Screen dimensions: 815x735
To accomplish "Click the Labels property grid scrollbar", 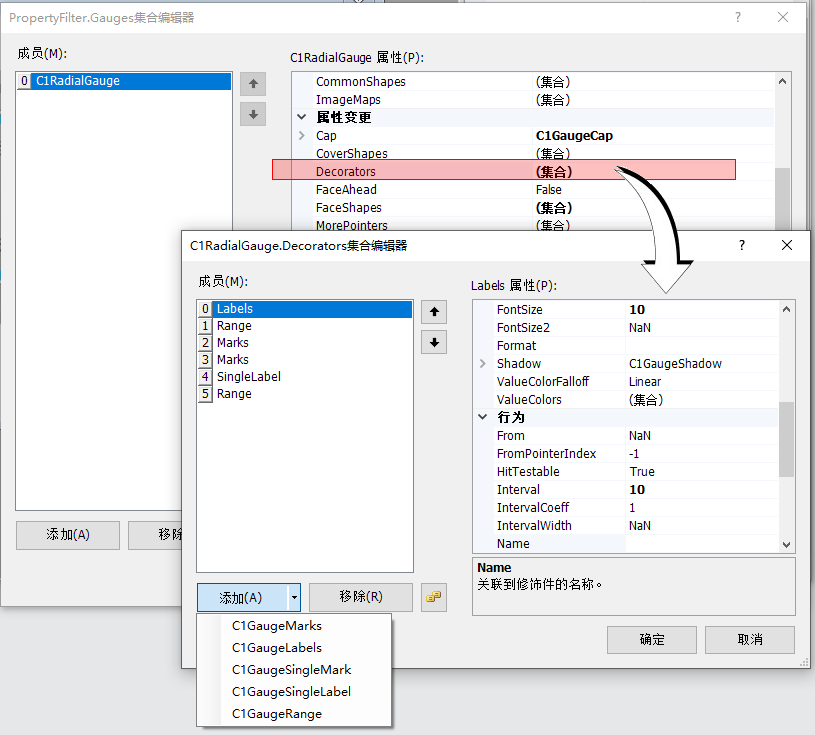I will (x=787, y=440).
